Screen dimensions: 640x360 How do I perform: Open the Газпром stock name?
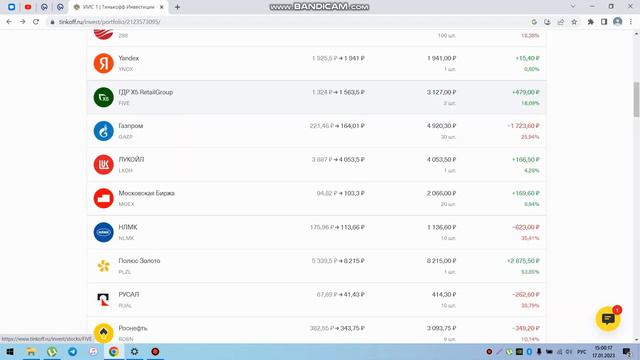[131, 126]
